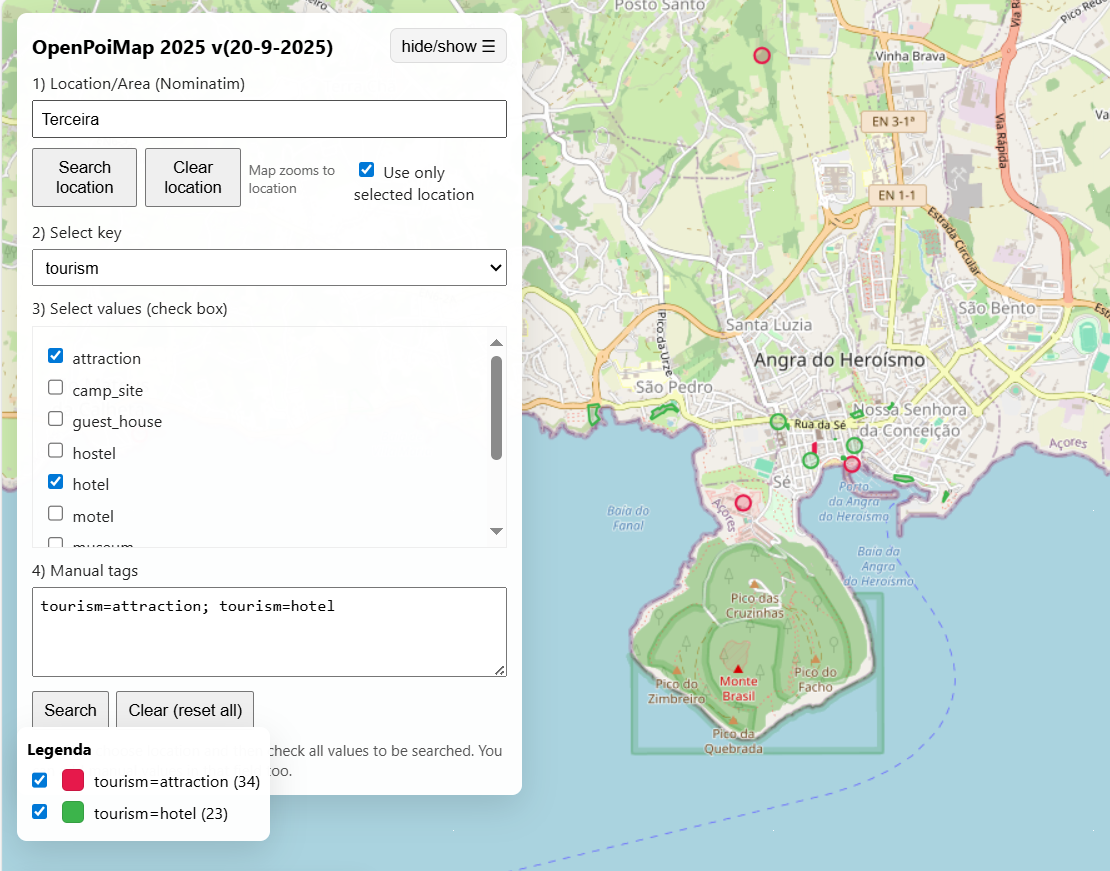
Task: Click the Clear location button
Action: (x=193, y=178)
